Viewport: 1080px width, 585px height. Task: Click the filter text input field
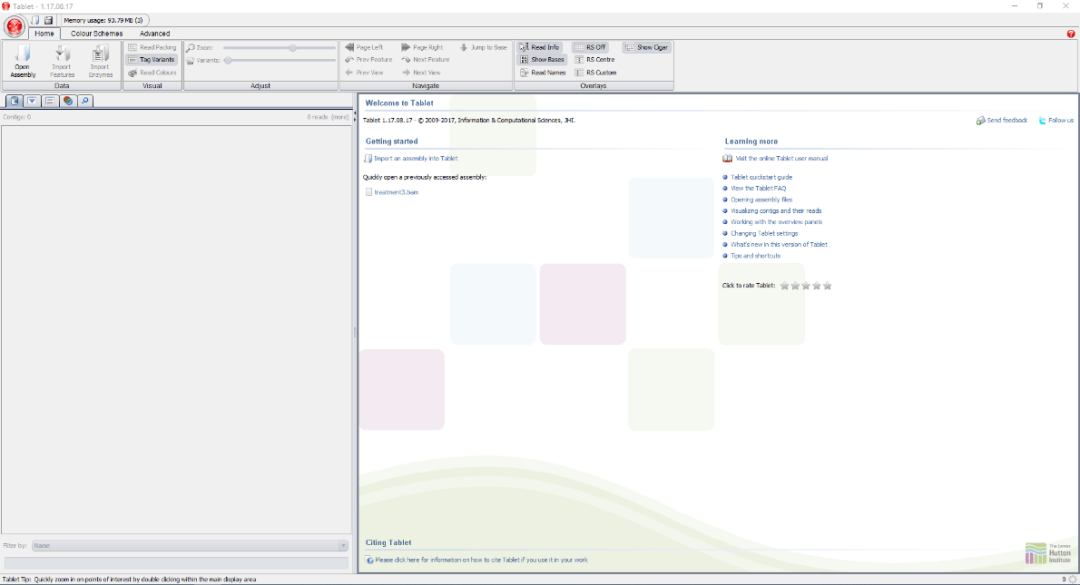pyautogui.click(x=176, y=563)
